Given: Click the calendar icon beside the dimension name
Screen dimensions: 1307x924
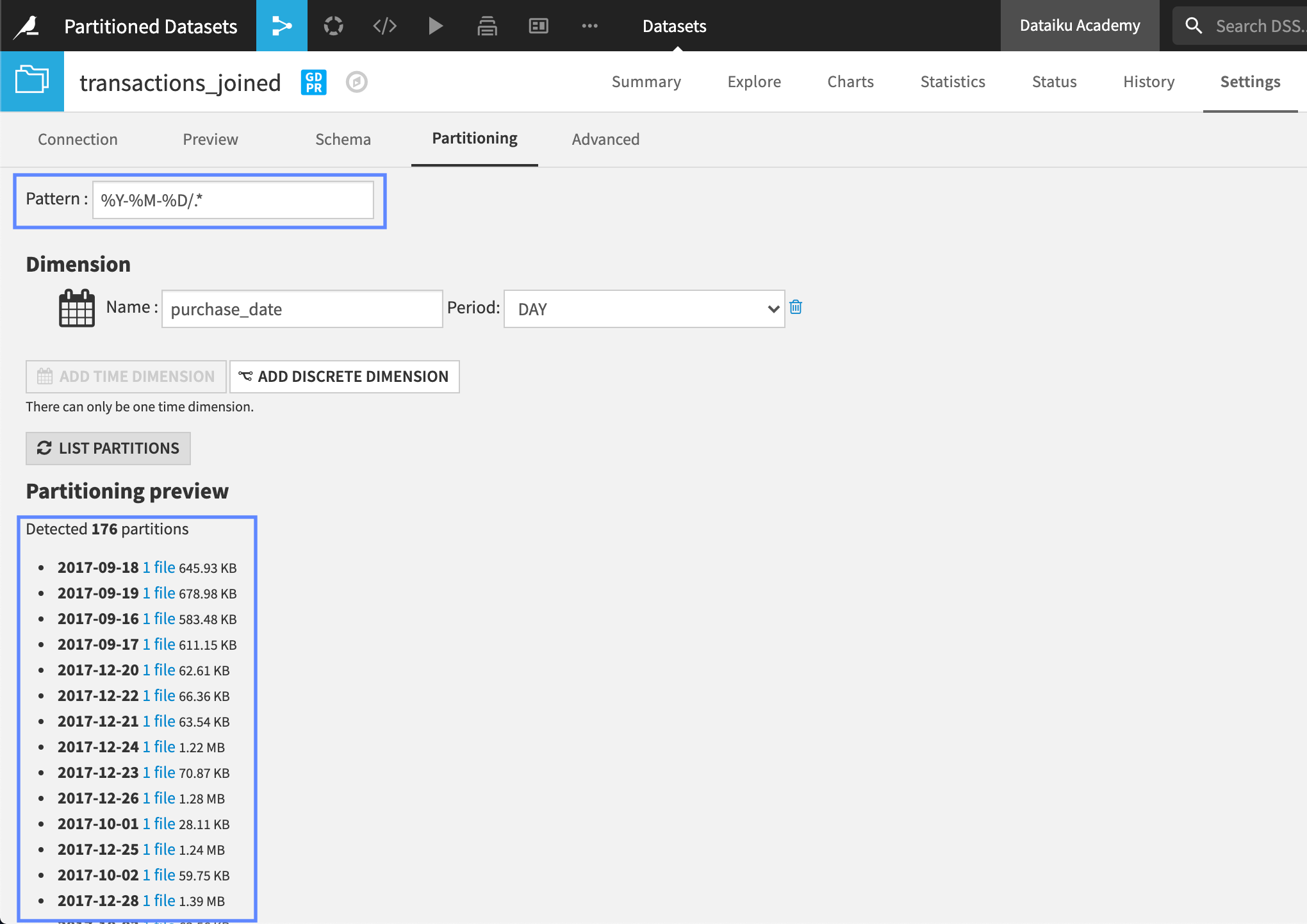Looking at the screenshot, I should coord(76,308).
